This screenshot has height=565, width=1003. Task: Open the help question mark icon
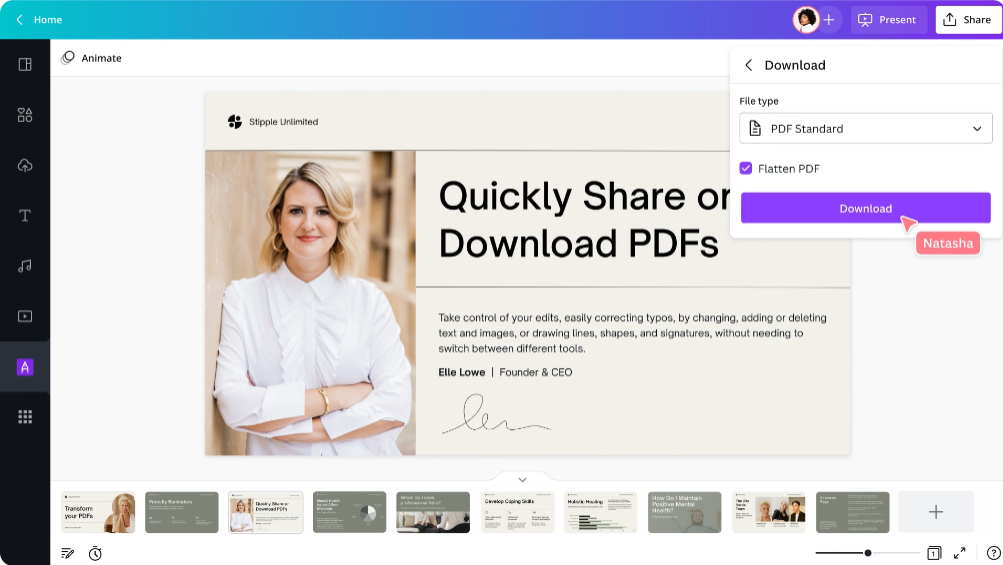[x=993, y=553]
